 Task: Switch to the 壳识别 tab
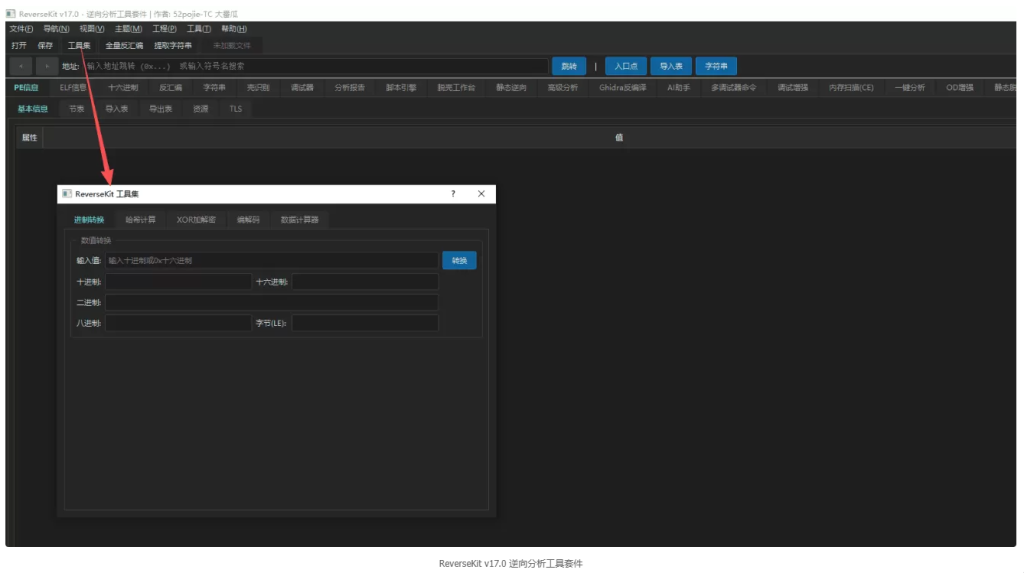point(258,88)
